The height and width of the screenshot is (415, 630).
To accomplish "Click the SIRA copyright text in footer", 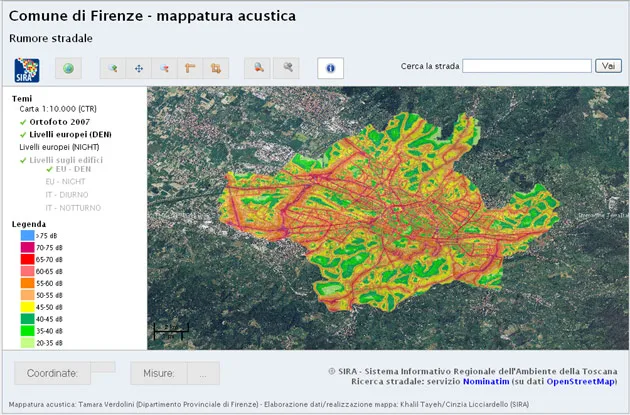I will [472, 371].
